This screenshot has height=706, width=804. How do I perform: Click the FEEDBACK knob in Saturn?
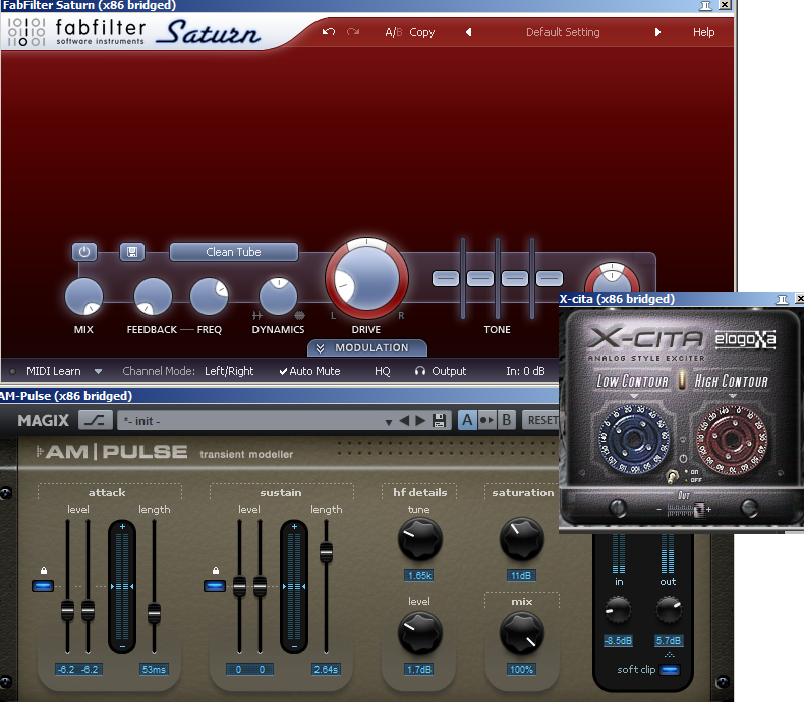pos(152,296)
